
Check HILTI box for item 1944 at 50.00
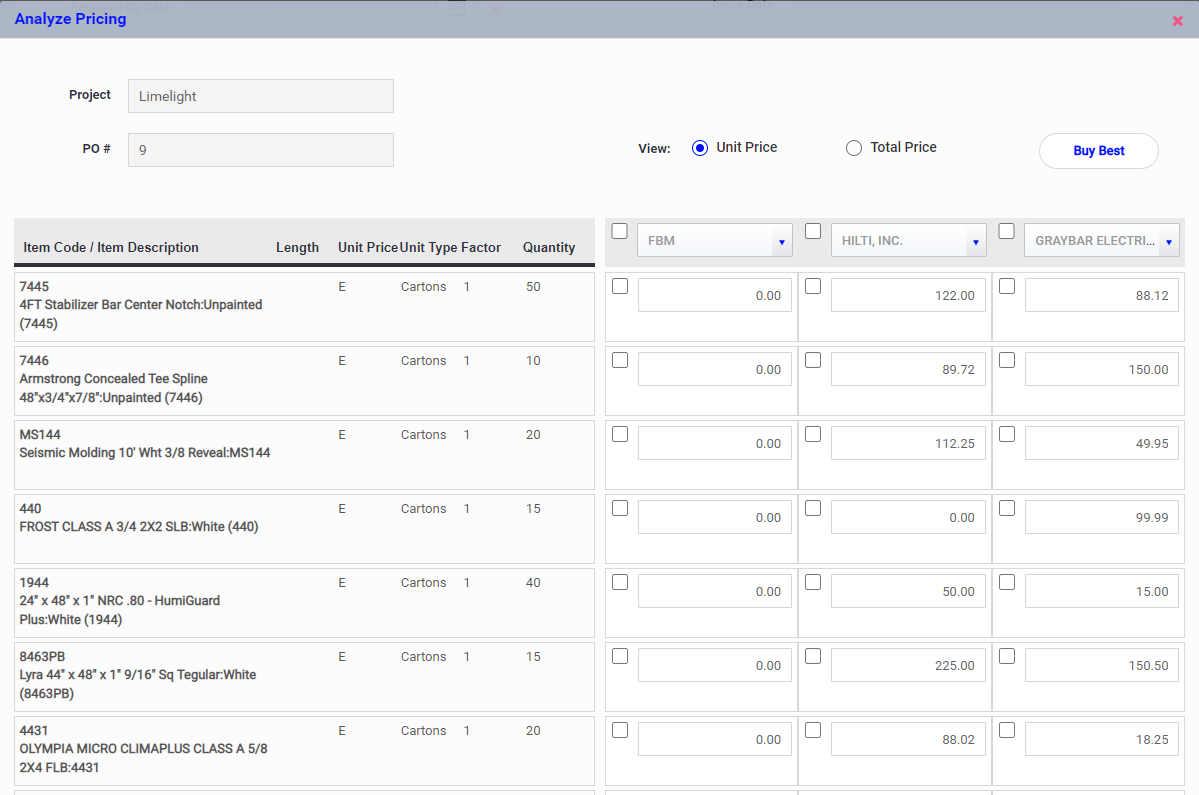pos(813,582)
